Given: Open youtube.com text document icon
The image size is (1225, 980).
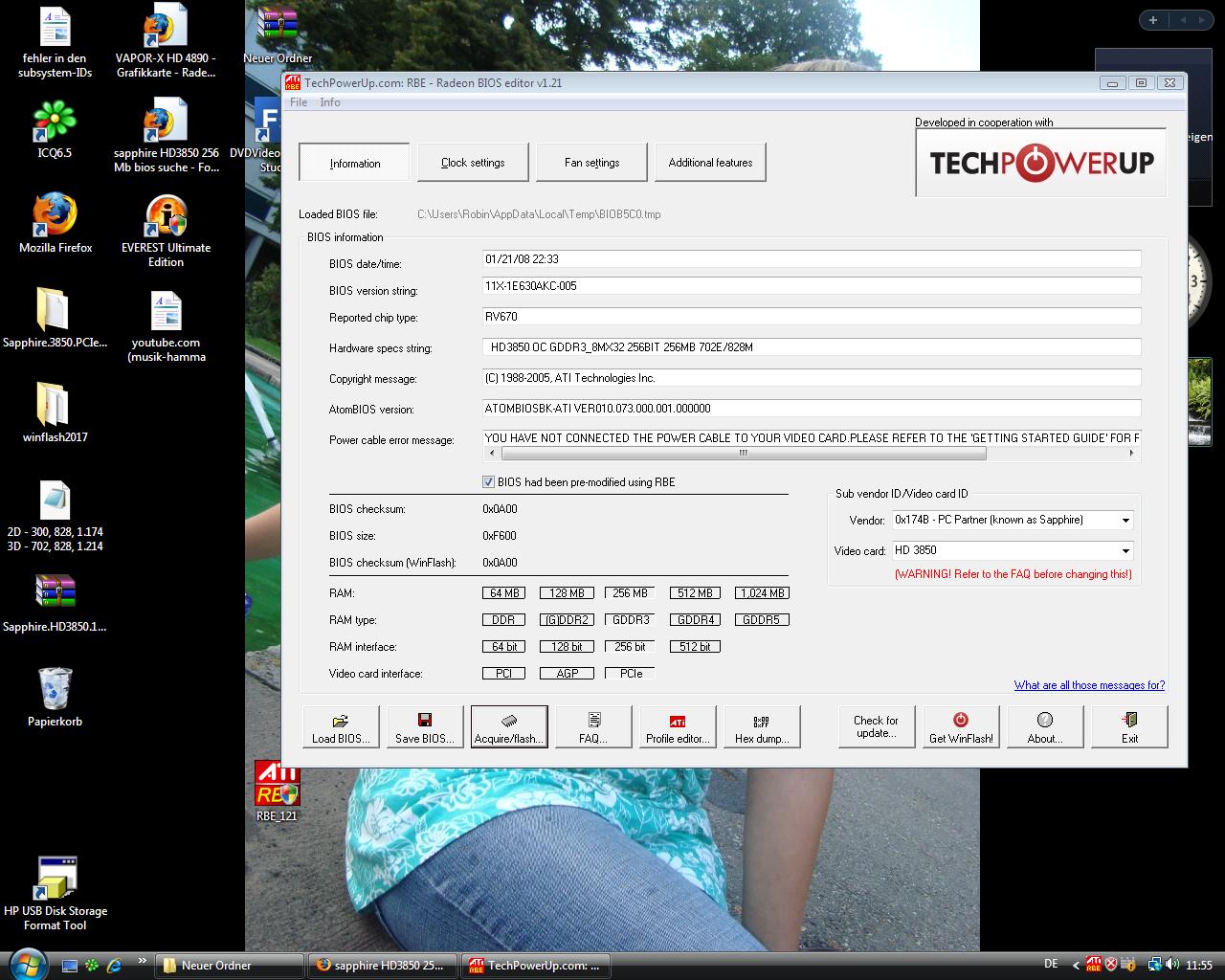Looking at the screenshot, I should [167, 327].
